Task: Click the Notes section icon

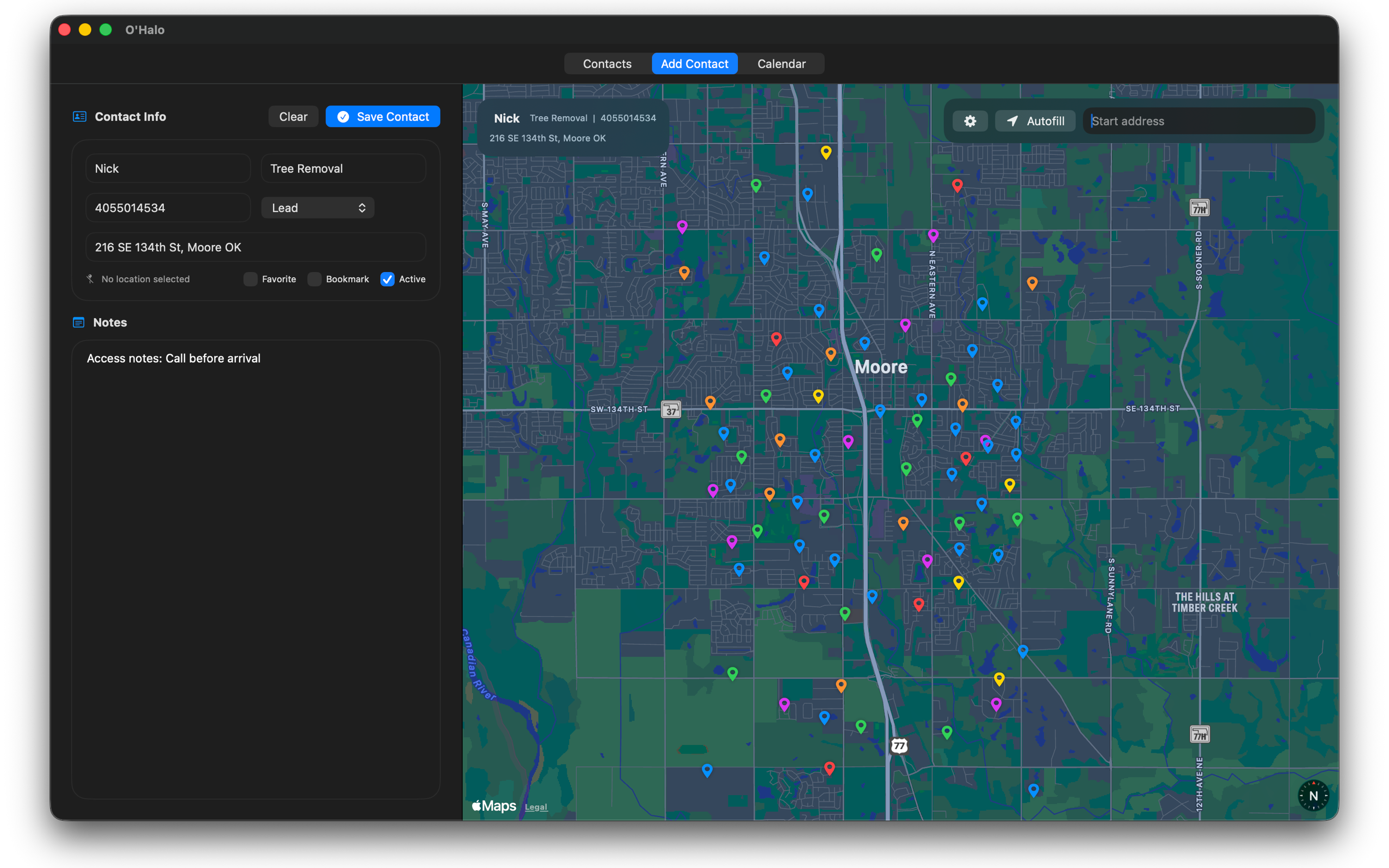Action: tap(79, 323)
